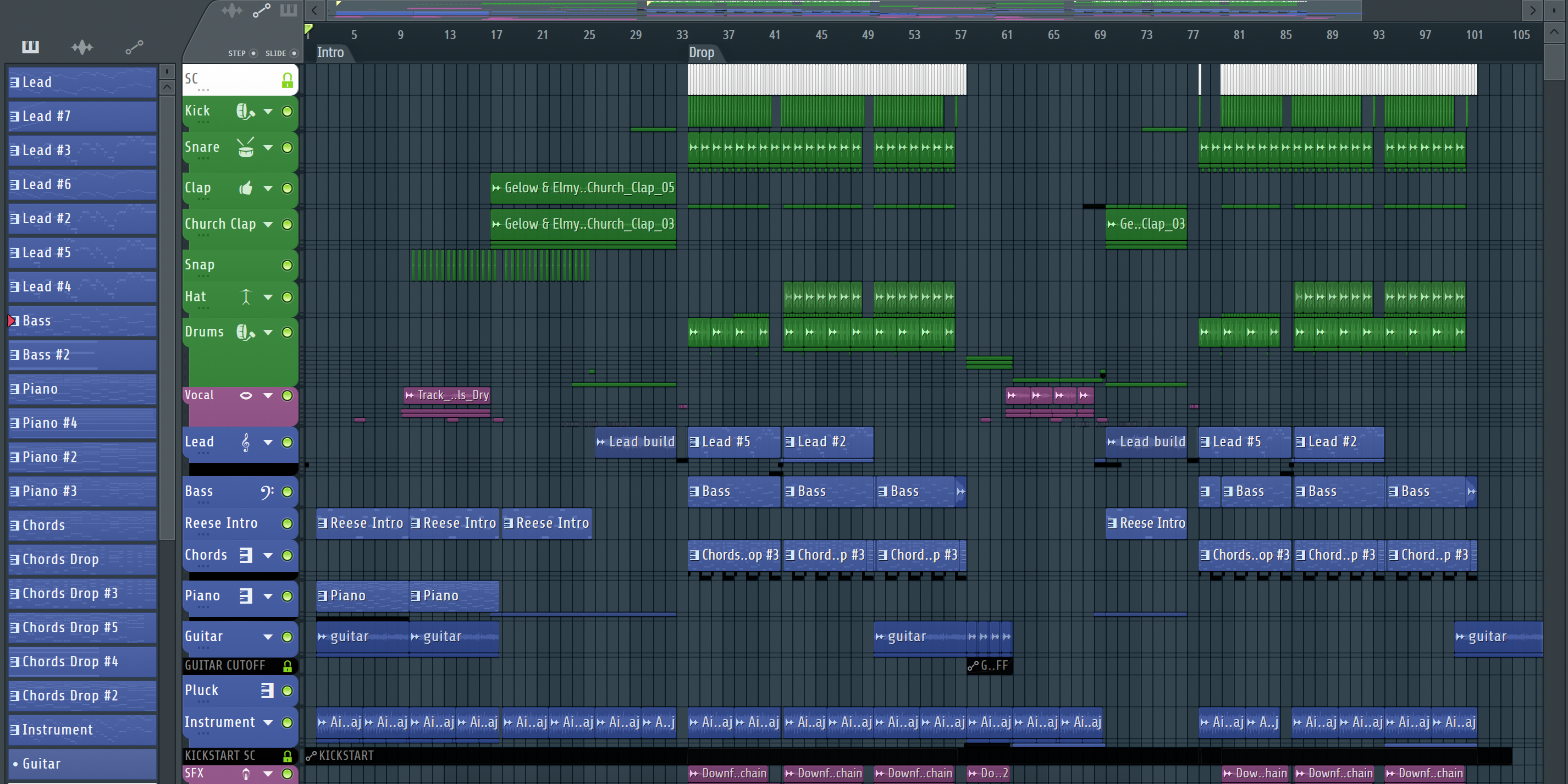Mute the Vocal track

click(286, 395)
